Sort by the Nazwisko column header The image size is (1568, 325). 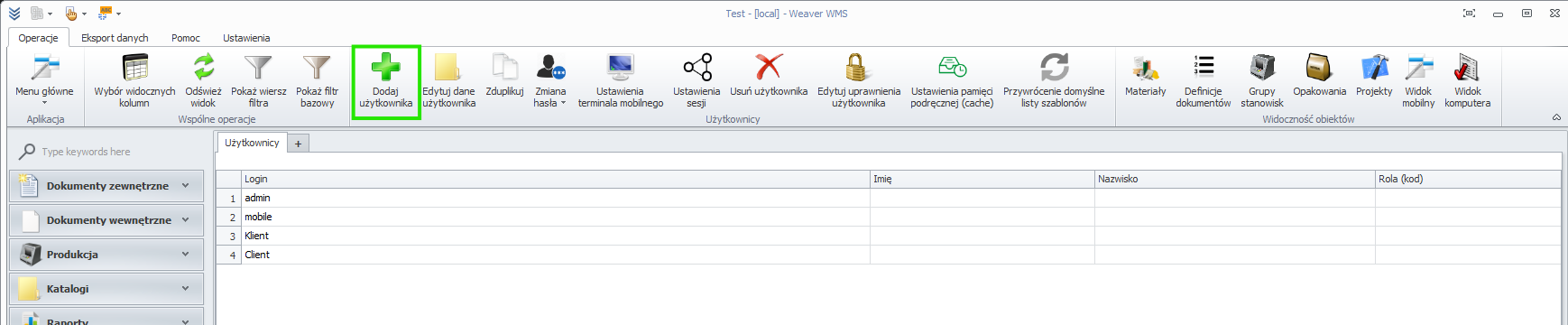tap(1234, 179)
